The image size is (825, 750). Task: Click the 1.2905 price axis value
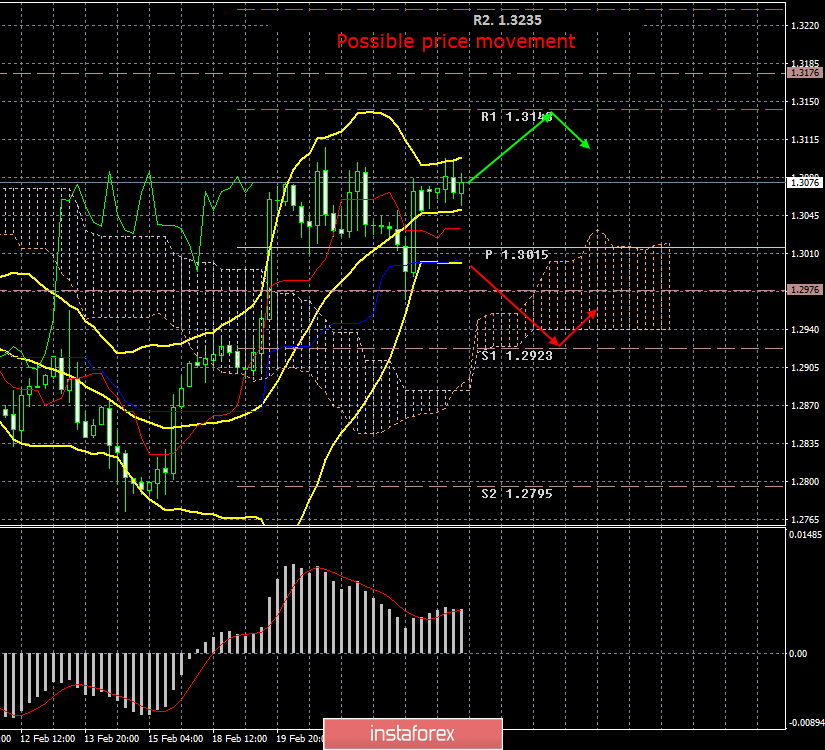(805, 367)
